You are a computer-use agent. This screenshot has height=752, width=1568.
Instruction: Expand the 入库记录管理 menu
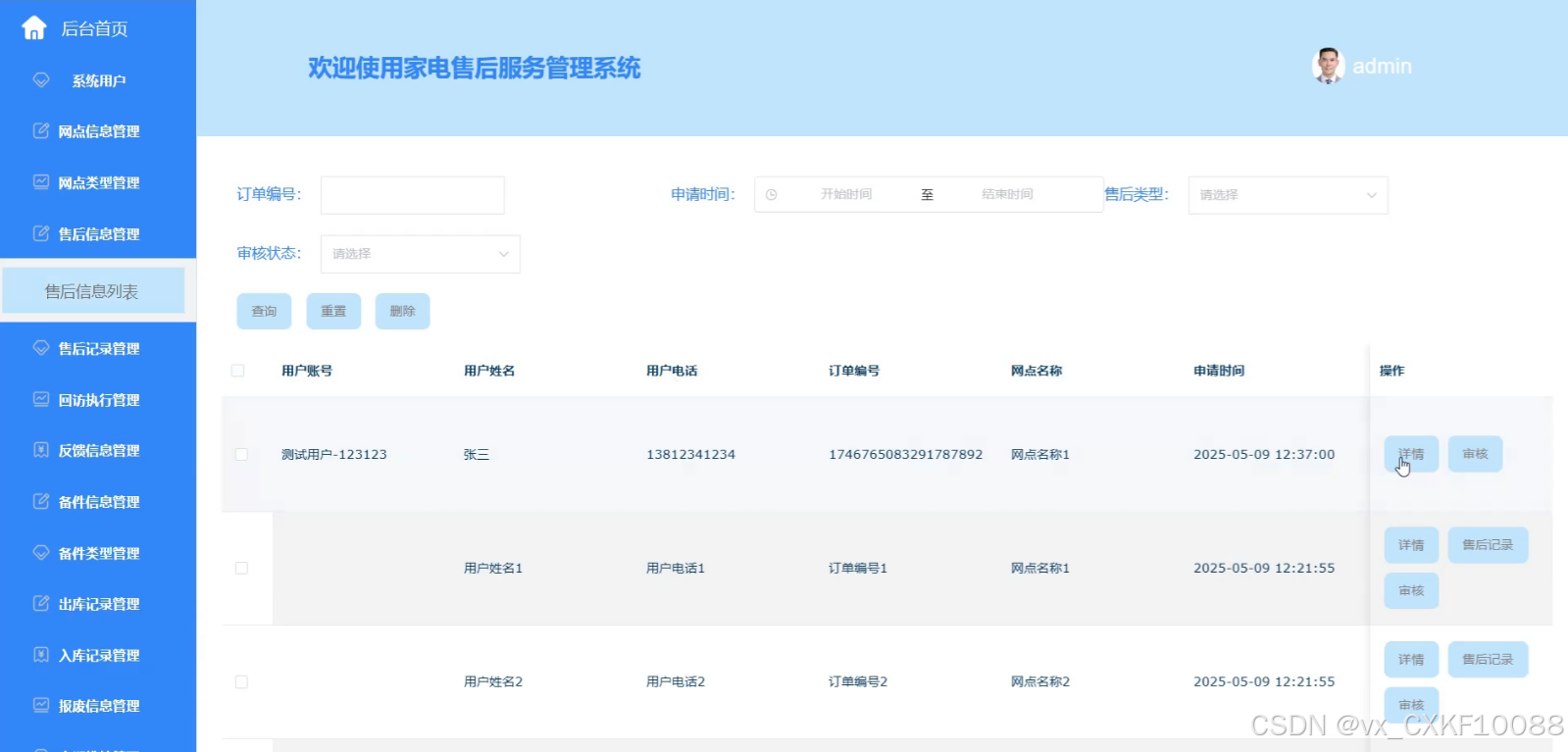(x=98, y=655)
